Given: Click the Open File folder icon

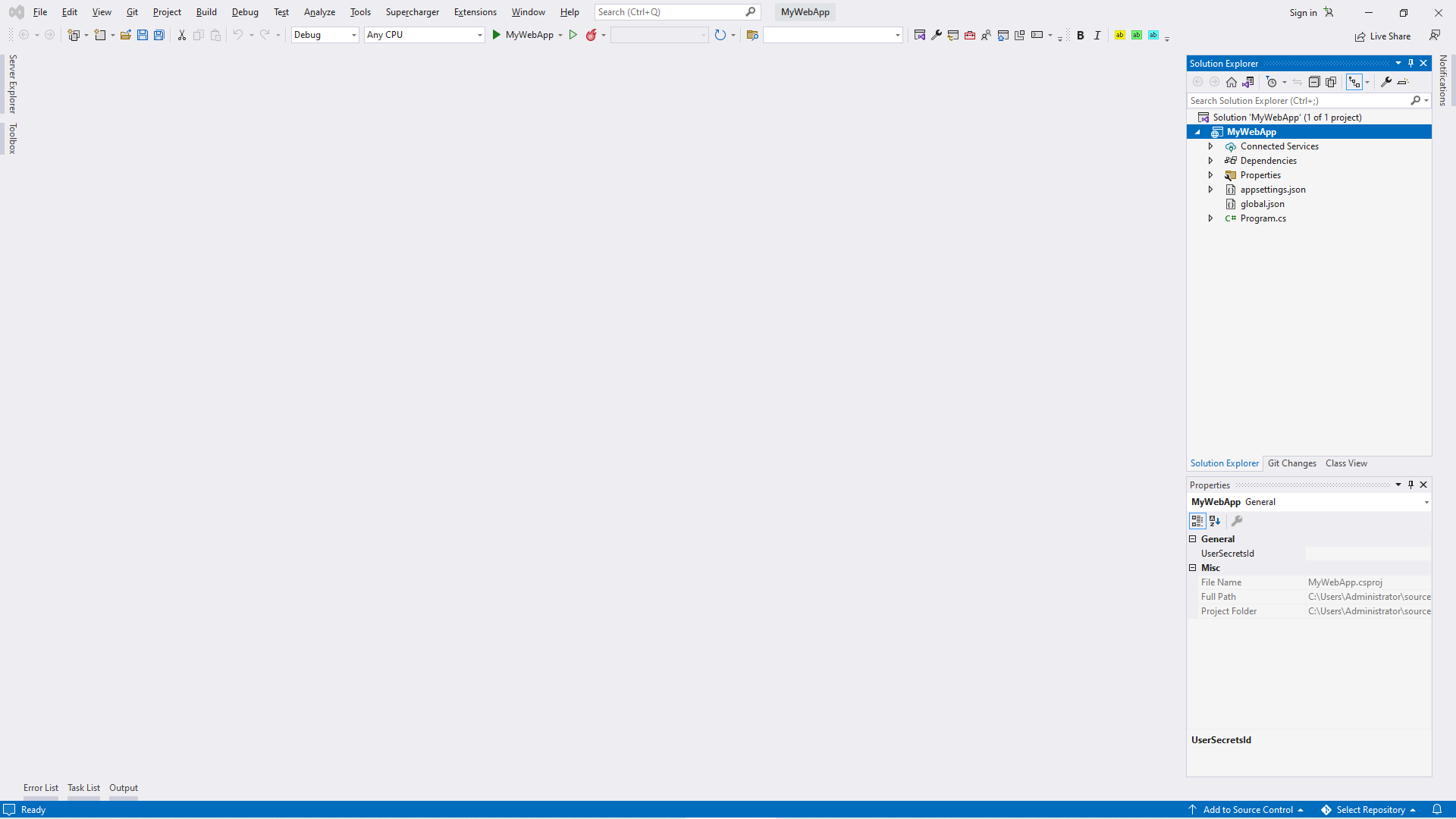Looking at the screenshot, I should click(x=126, y=35).
